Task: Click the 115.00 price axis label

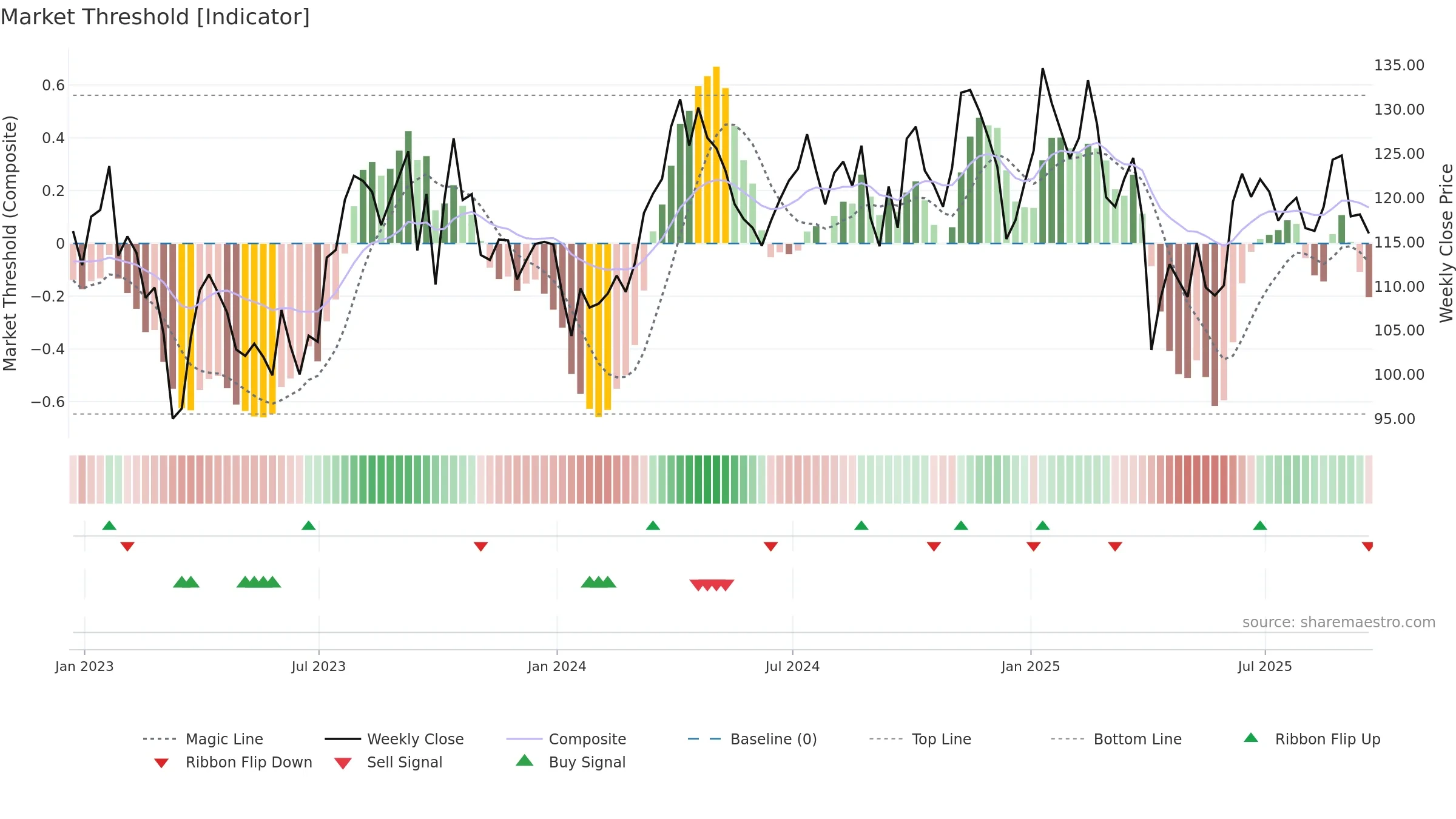Action: pos(1399,243)
